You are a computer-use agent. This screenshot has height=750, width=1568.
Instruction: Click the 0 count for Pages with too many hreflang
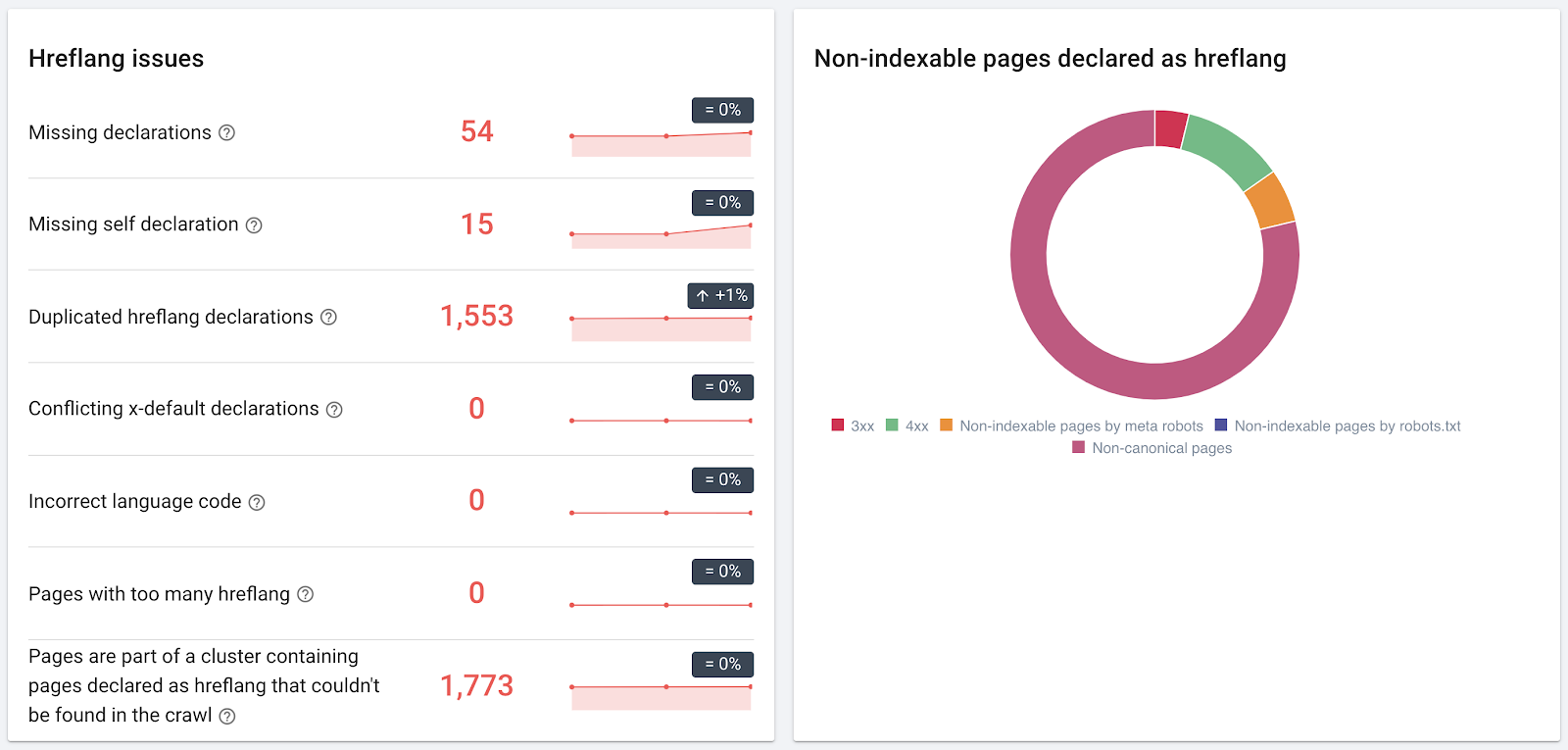[x=477, y=593]
